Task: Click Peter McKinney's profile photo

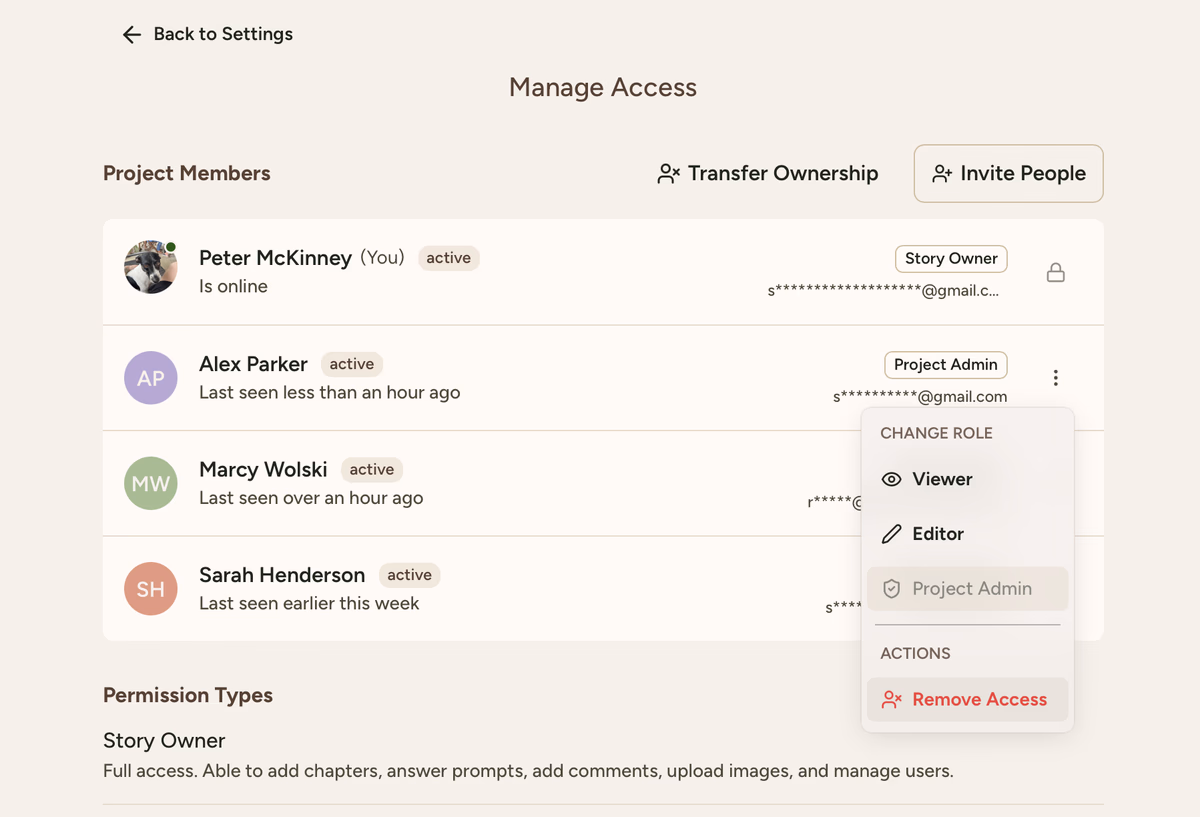Action: pos(151,267)
